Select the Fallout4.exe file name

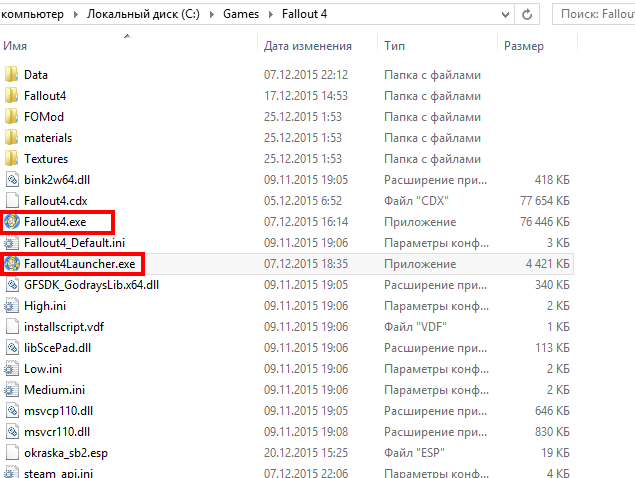tap(55, 222)
